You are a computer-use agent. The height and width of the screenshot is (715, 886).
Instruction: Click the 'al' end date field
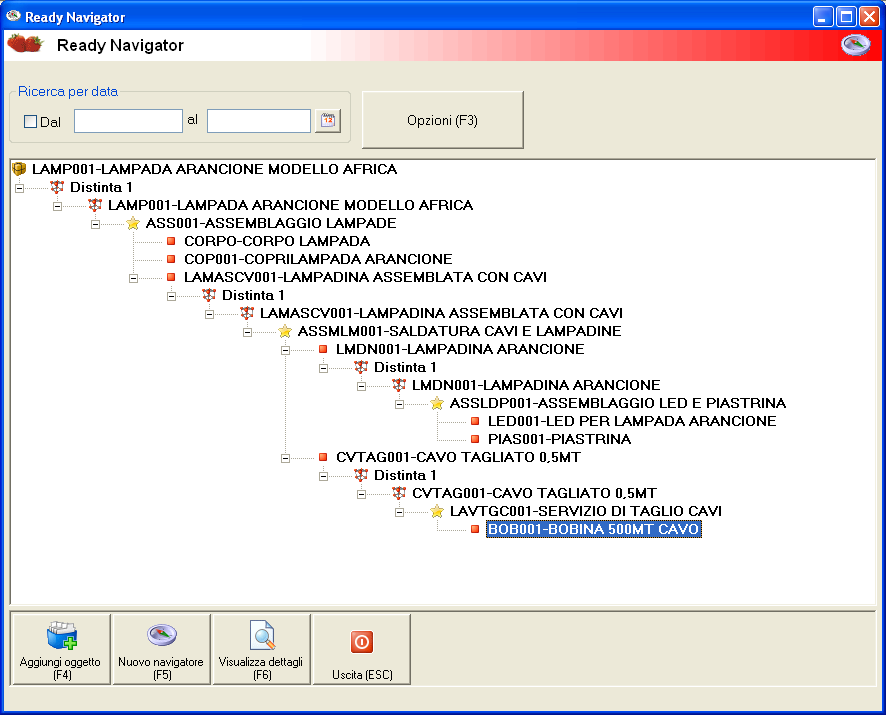tap(259, 121)
